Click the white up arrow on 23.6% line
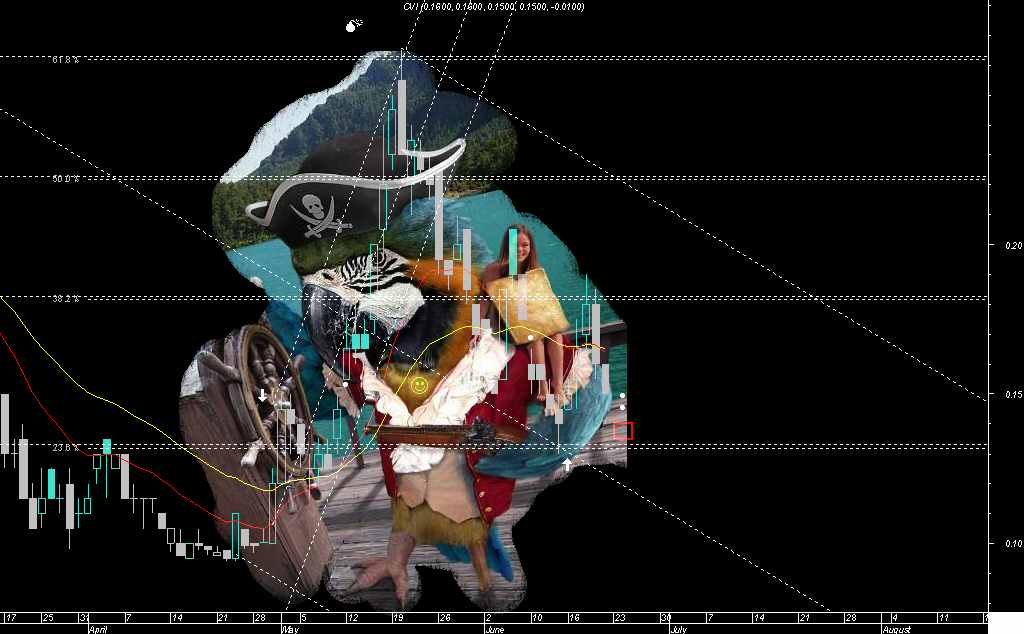This screenshot has width=1024, height=634. click(x=568, y=464)
